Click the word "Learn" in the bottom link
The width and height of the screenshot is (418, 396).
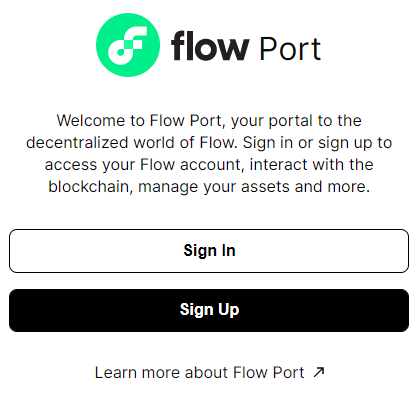(x=115, y=372)
